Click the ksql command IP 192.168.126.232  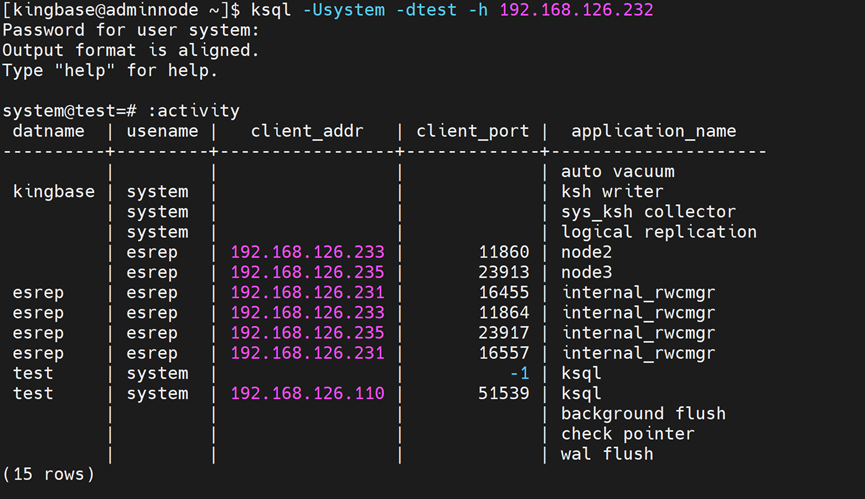tap(576, 10)
